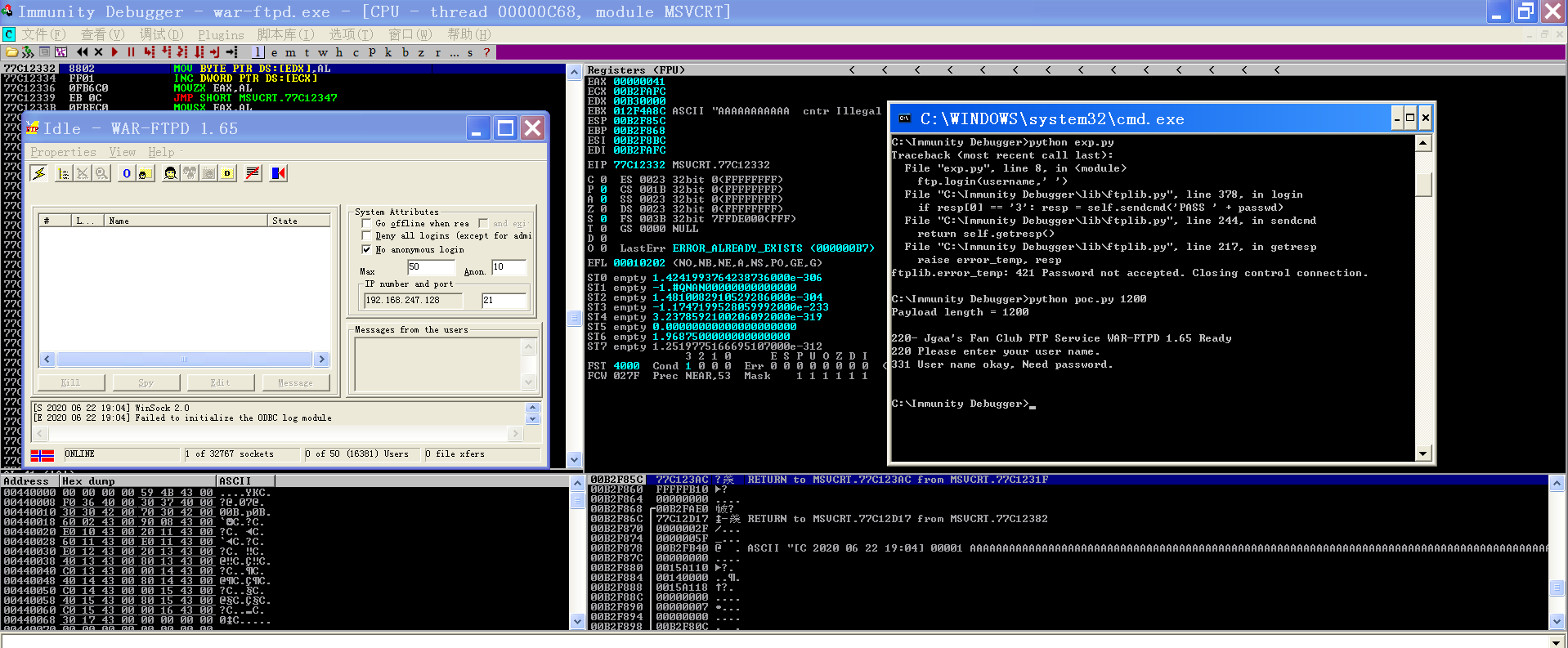Image resolution: width=1568 pixels, height=648 pixels.
Task: Click the Edit button in WAR-FTPD
Action: click(221, 382)
